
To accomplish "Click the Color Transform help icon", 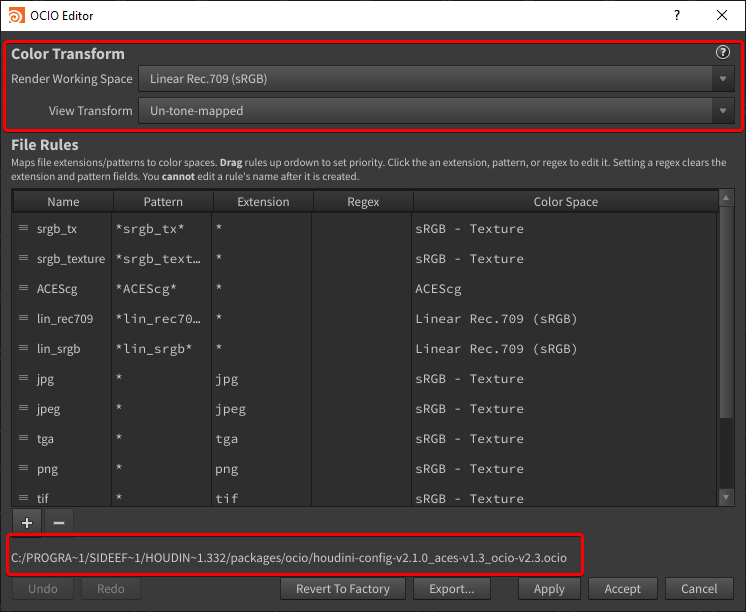I will click(722, 52).
